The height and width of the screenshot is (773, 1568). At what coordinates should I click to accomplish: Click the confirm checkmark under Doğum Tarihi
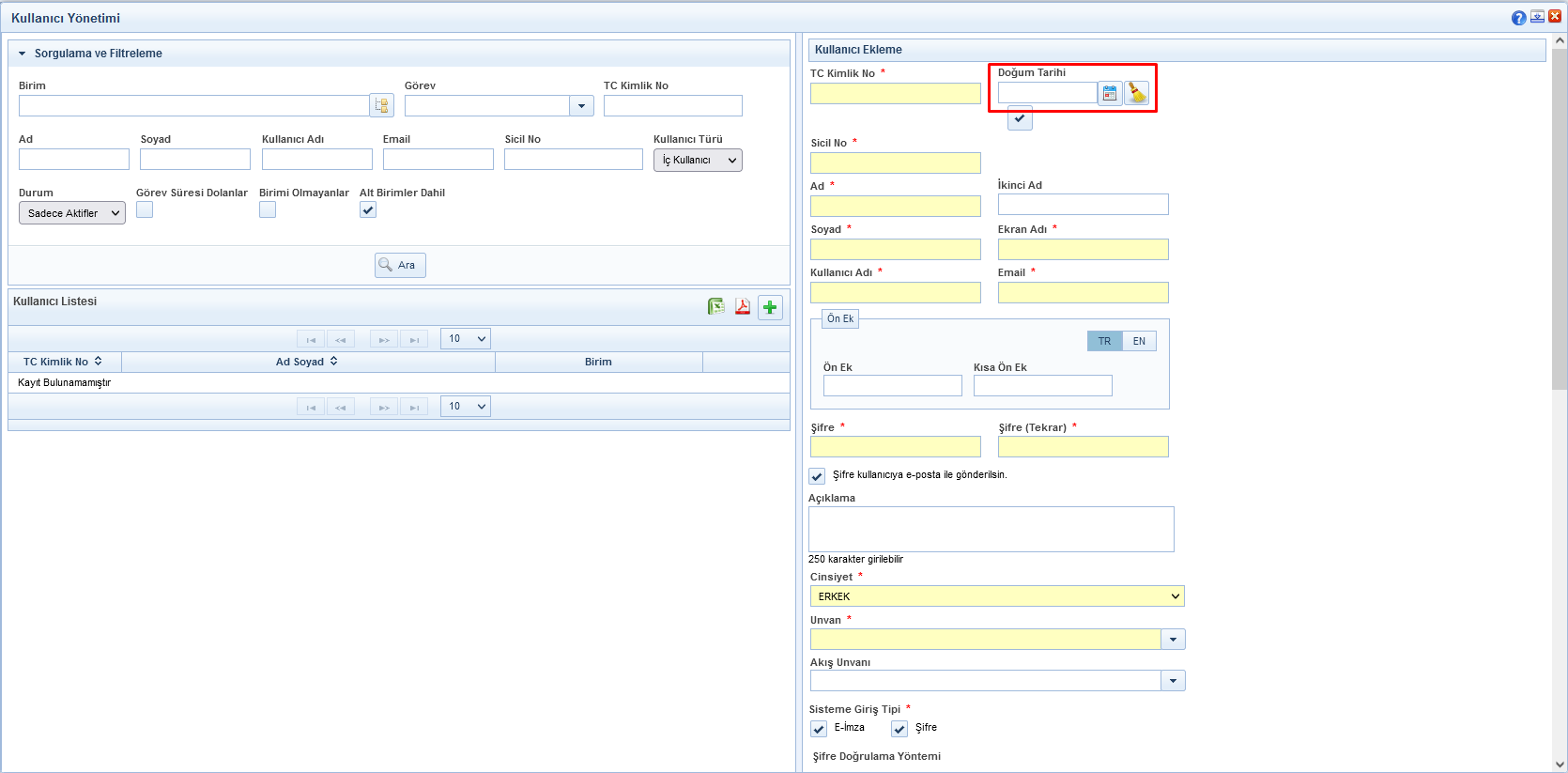click(1020, 118)
